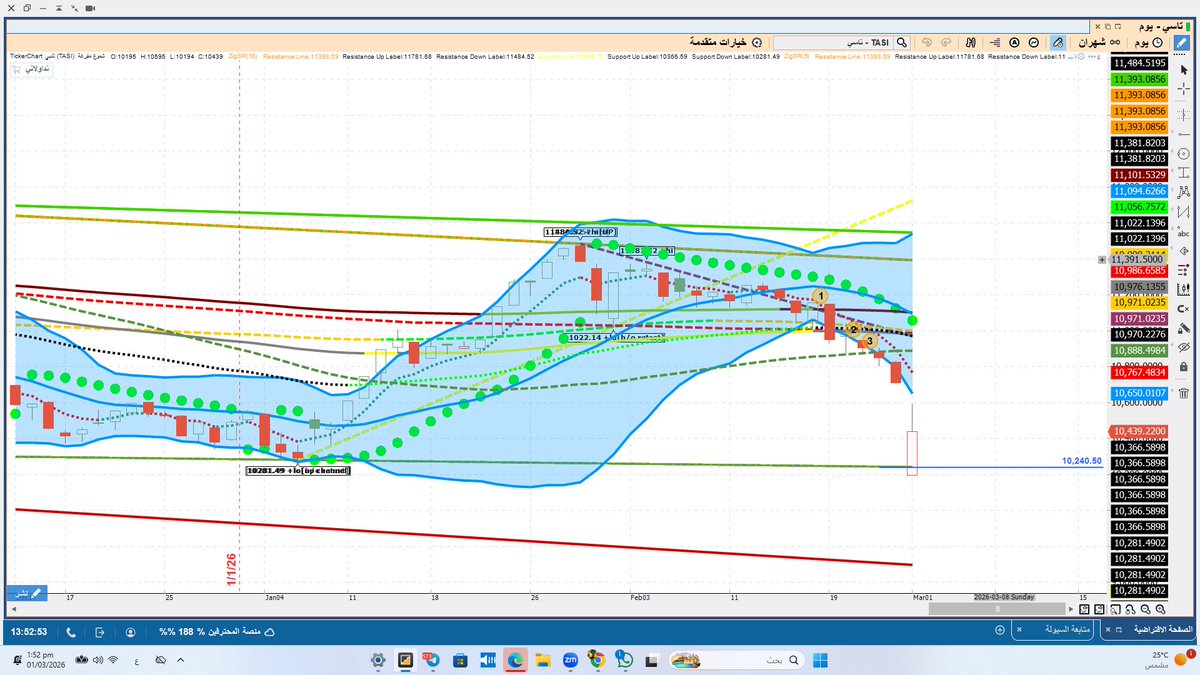Click the logout icon in status bar
The width and height of the screenshot is (1200, 675).
click(x=100, y=632)
